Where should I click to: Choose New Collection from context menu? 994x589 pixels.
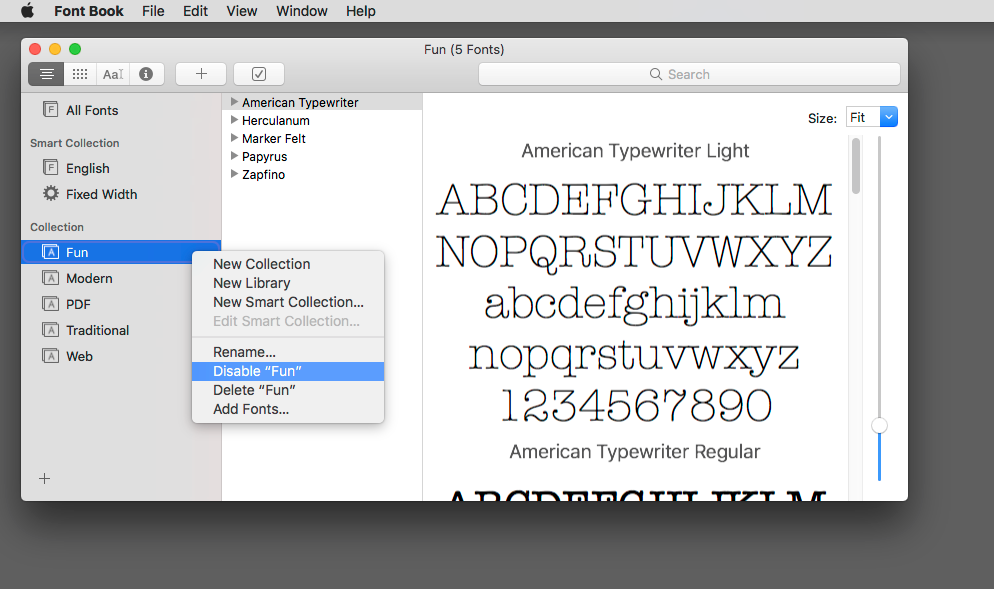(288, 264)
